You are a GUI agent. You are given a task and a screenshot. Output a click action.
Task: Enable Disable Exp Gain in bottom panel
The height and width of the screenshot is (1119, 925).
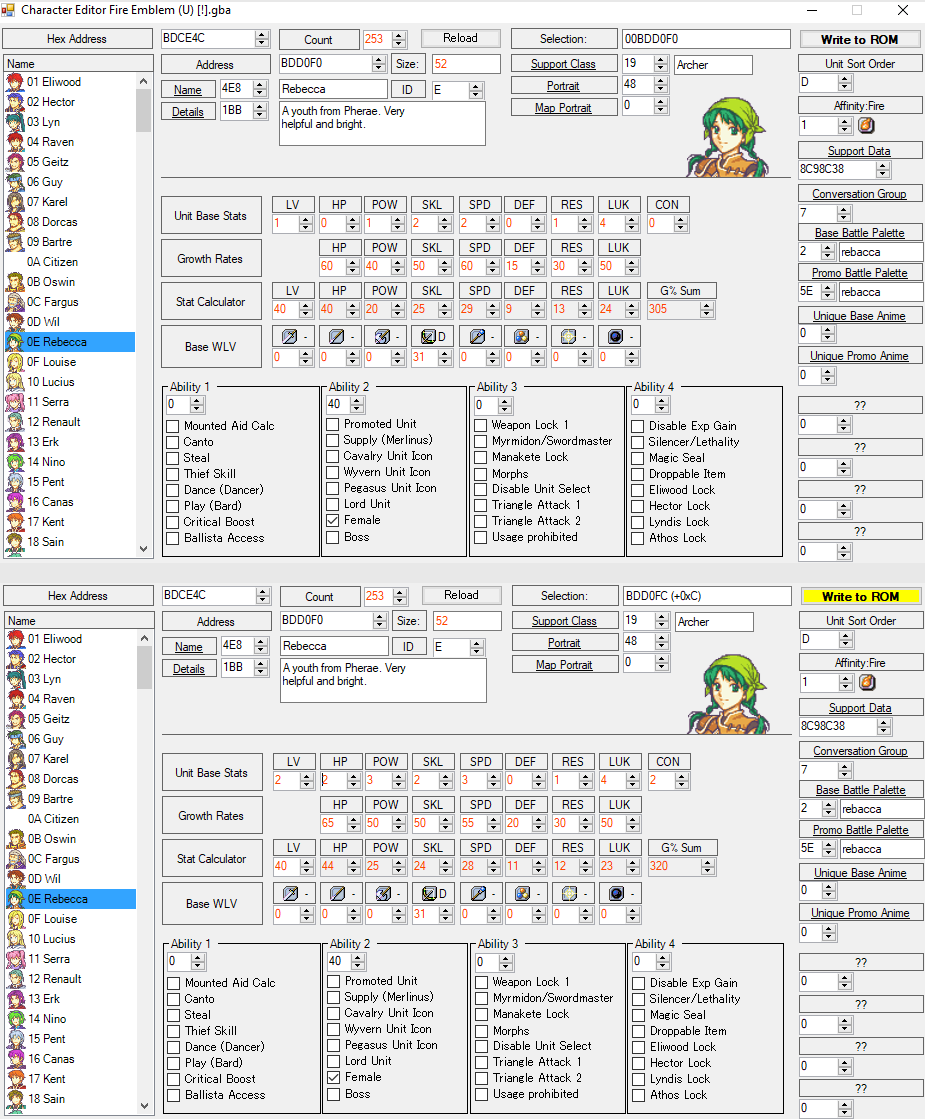pos(639,983)
